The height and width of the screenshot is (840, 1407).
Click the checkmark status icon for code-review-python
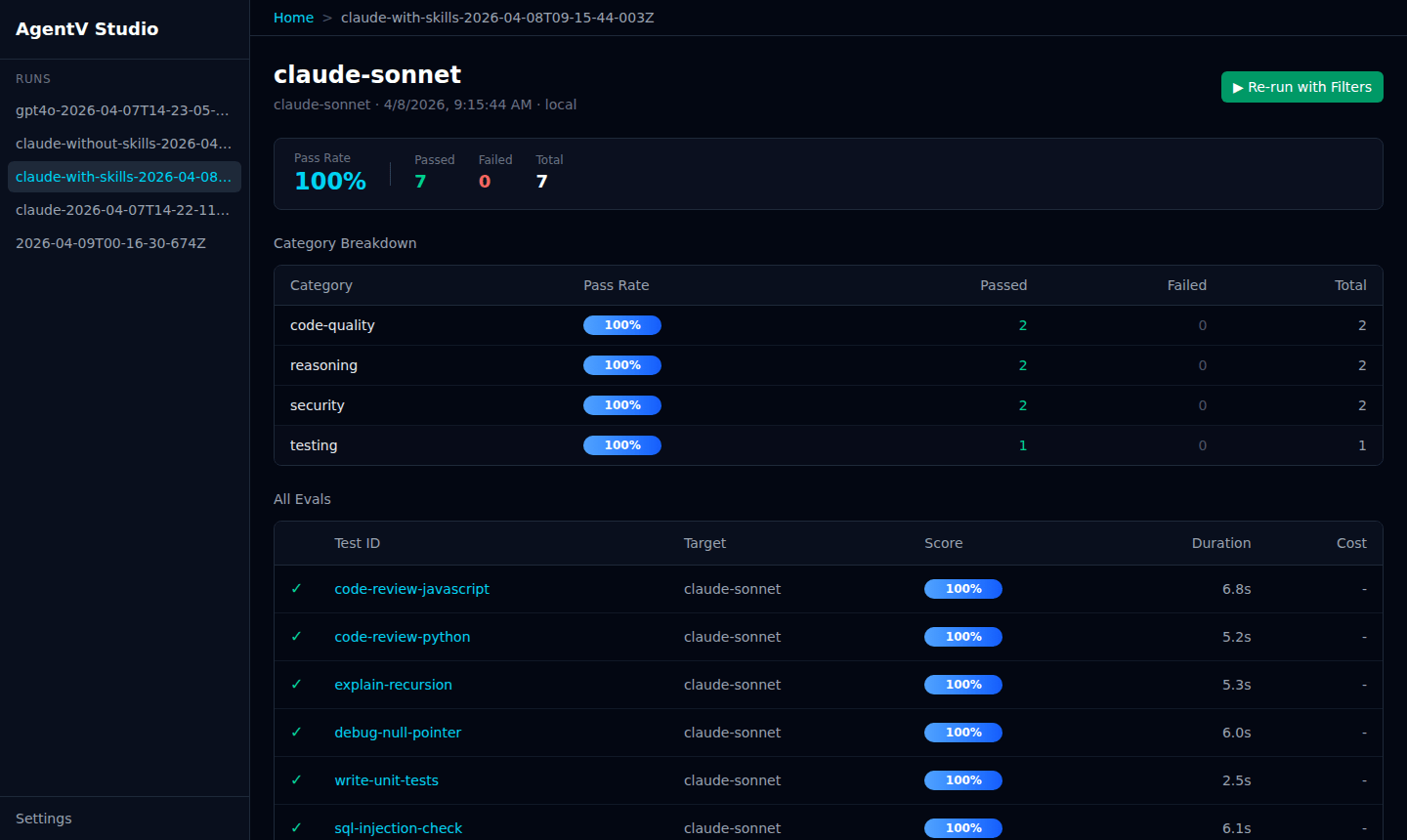pos(297,636)
